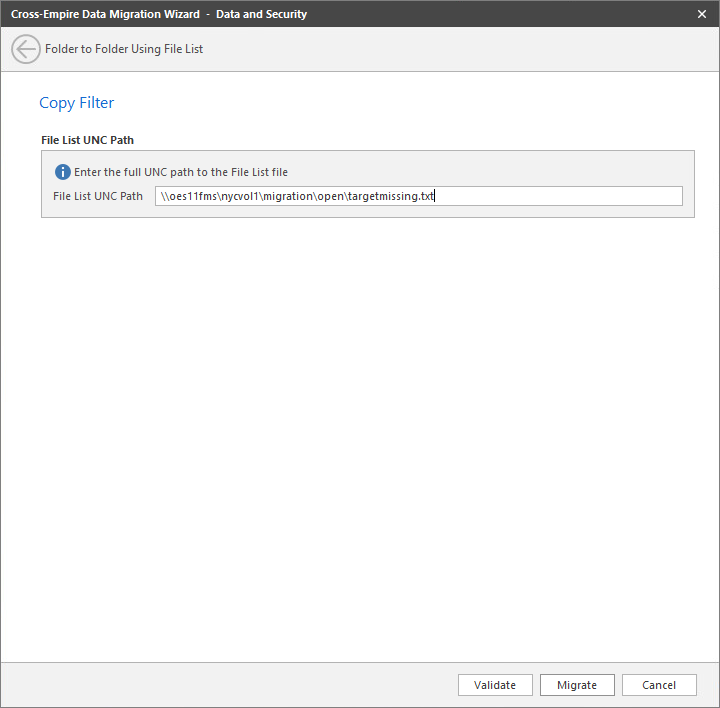Click the File List UNC Path field label
The image size is (720, 708).
pos(98,196)
